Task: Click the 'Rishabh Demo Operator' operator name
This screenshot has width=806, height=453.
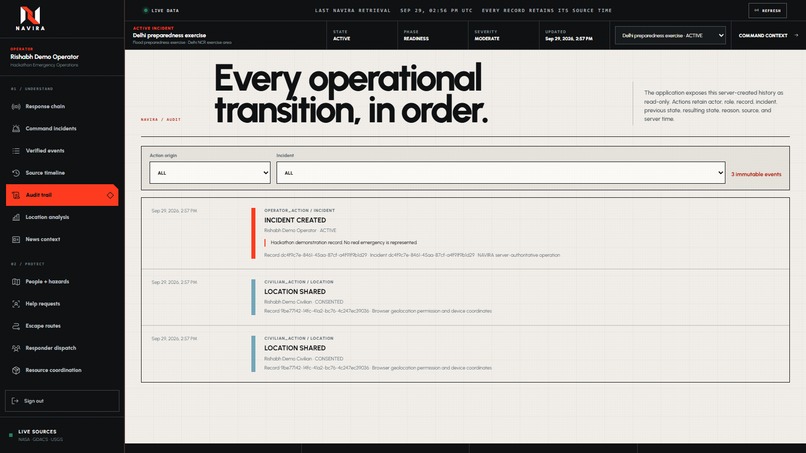Action: coord(44,57)
